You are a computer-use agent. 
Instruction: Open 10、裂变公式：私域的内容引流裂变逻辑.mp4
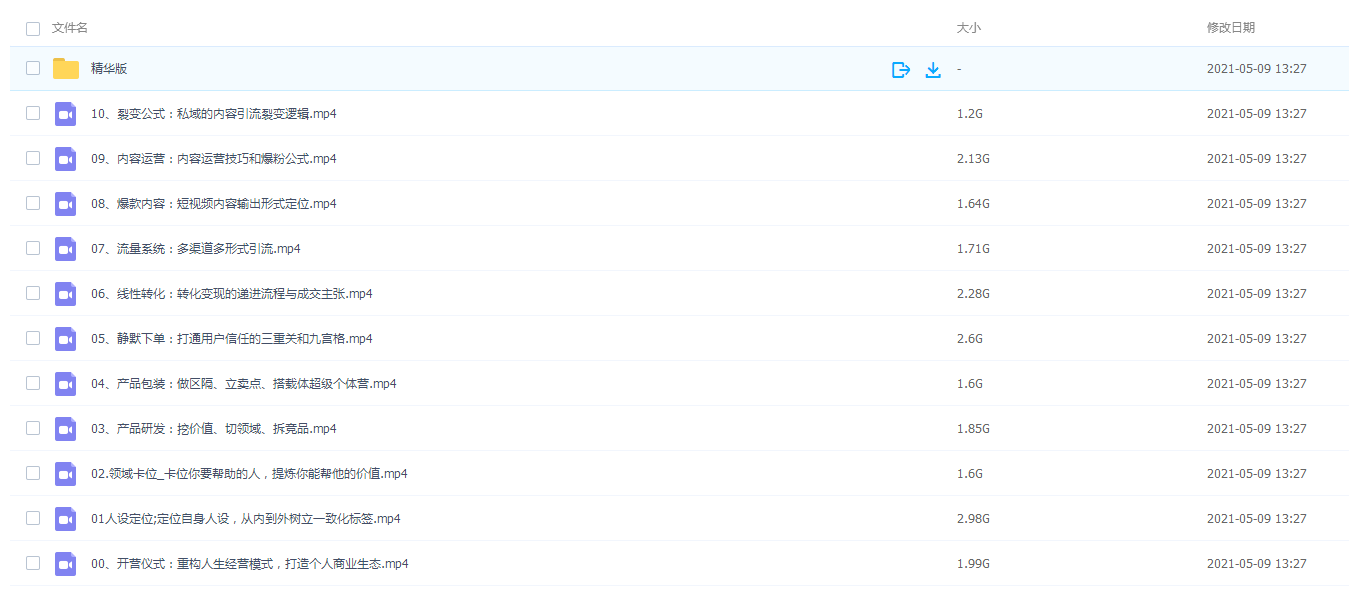point(214,114)
